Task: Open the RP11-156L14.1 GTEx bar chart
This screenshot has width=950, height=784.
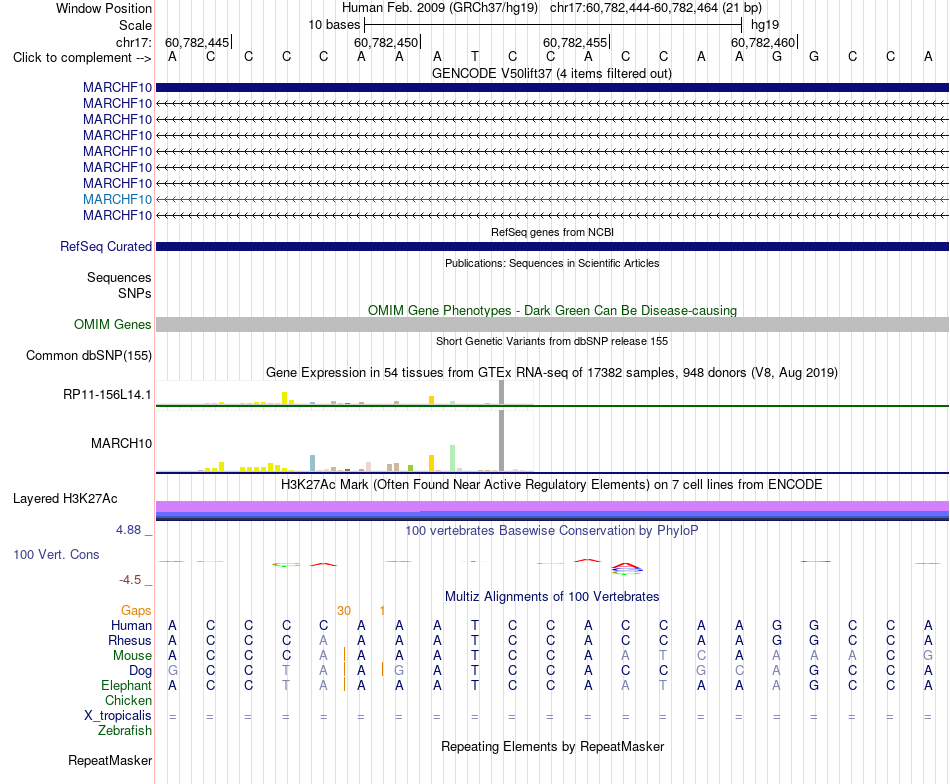Action: pos(345,393)
